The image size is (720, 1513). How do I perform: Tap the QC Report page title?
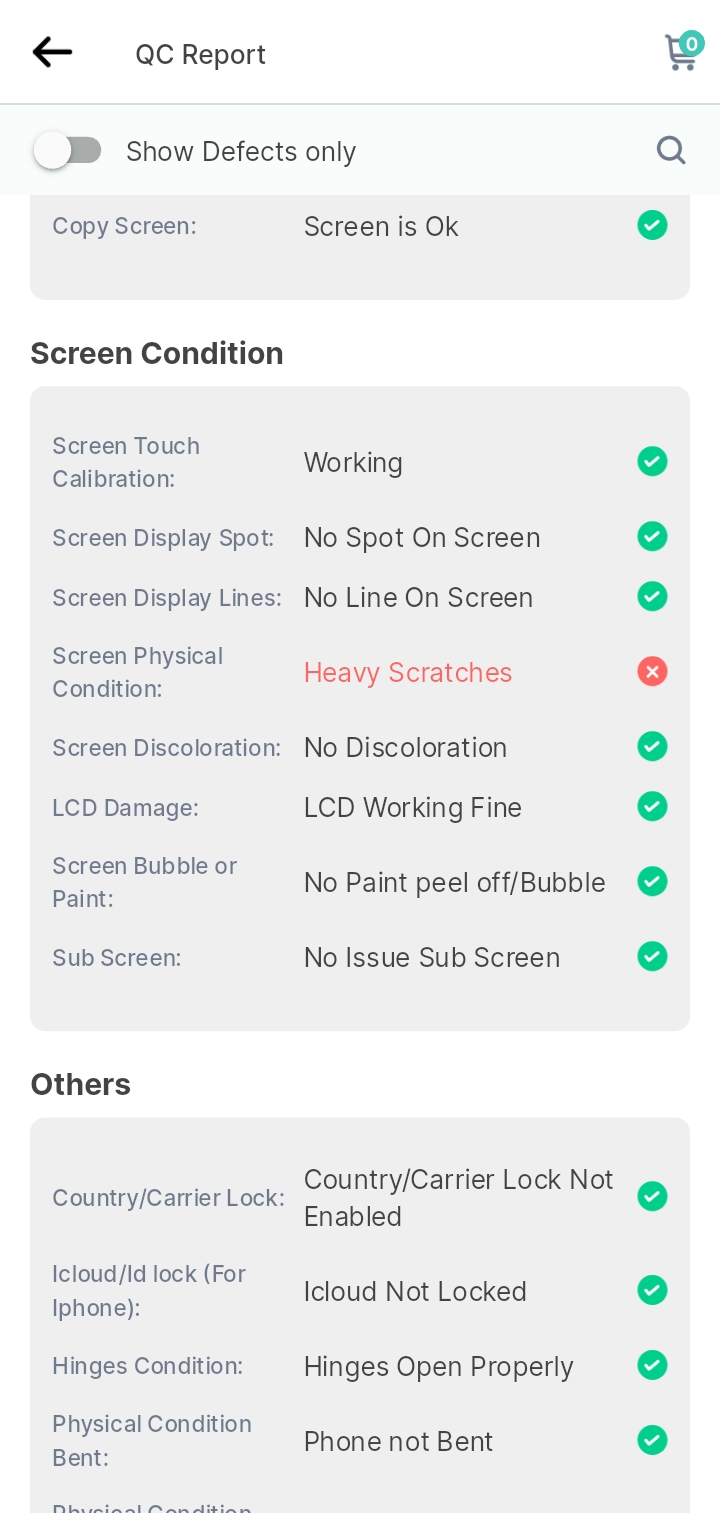coord(201,54)
